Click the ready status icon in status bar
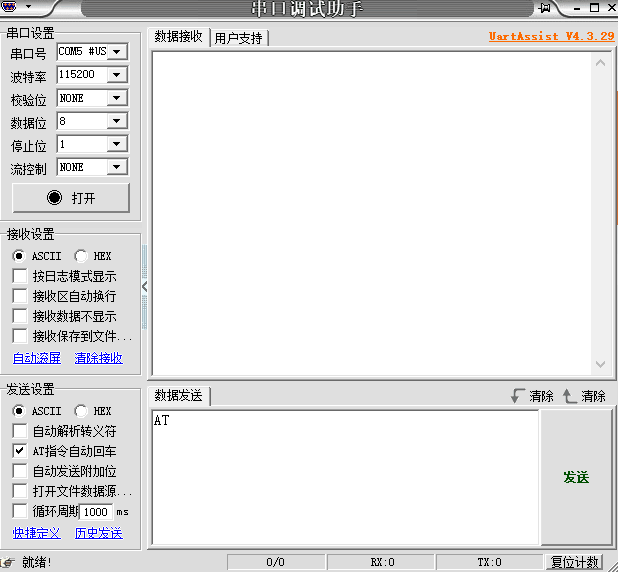618x572 pixels. [8, 562]
